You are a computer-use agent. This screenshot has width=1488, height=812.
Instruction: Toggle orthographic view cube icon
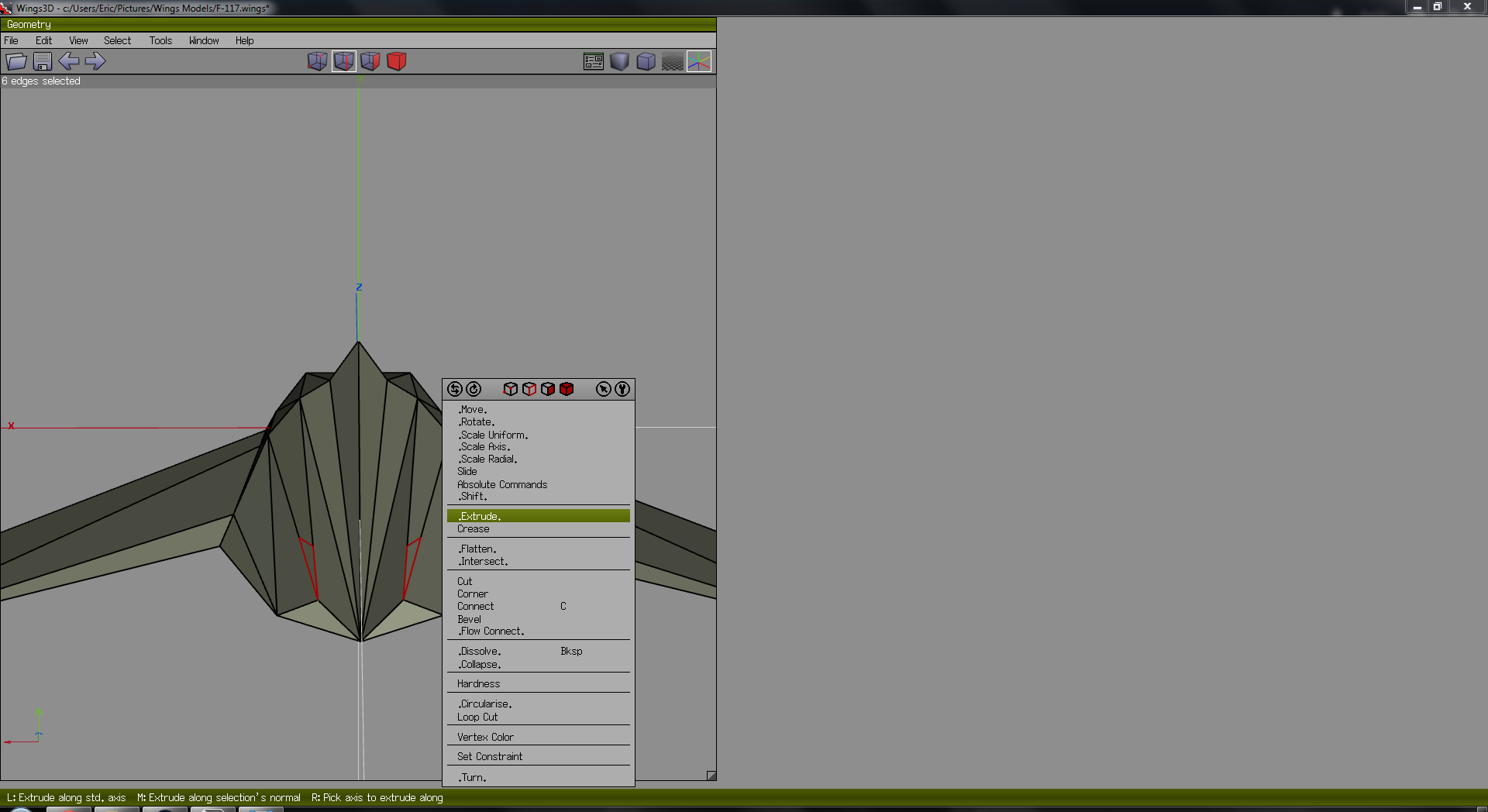coord(646,61)
